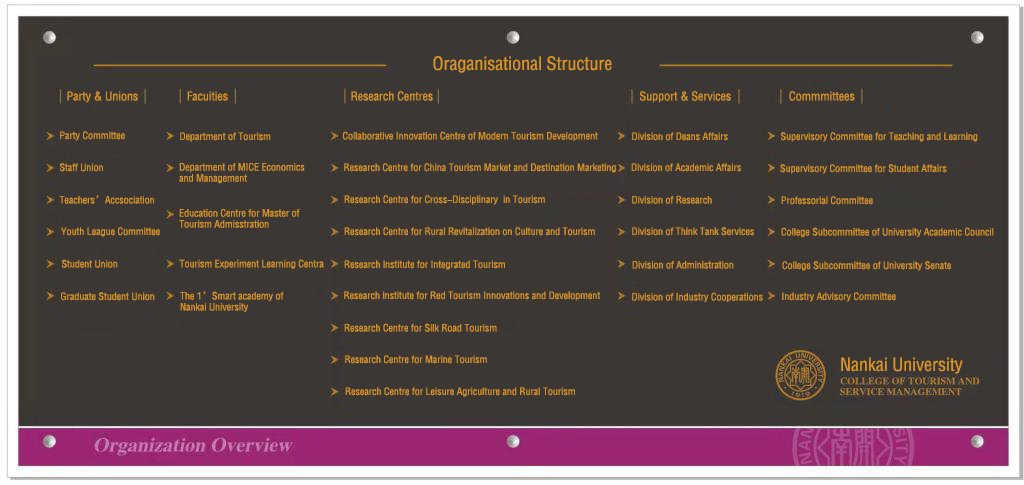The width and height of the screenshot is (1024, 485).
Task: Click Industry Advisory Committee entry
Action: click(x=839, y=296)
